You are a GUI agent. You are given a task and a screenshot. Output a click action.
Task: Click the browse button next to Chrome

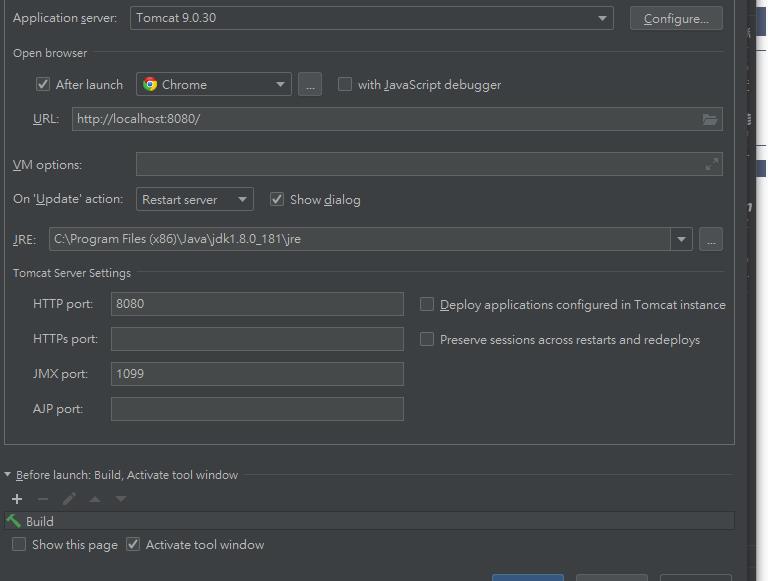click(x=310, y=84)
